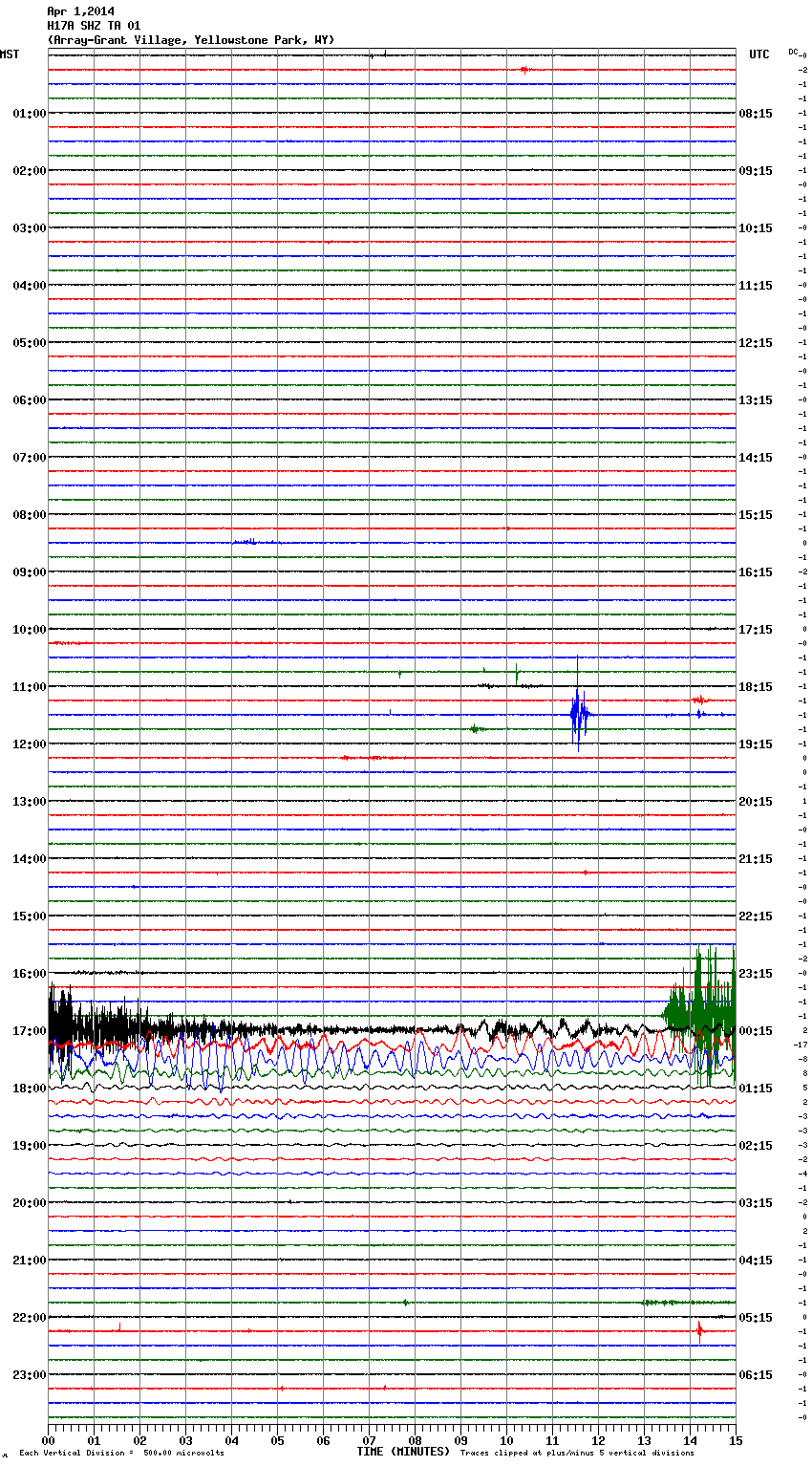The image size is (812, 1466).
Task: Click the Array-Grant Village location text
Action: point(191,40)
